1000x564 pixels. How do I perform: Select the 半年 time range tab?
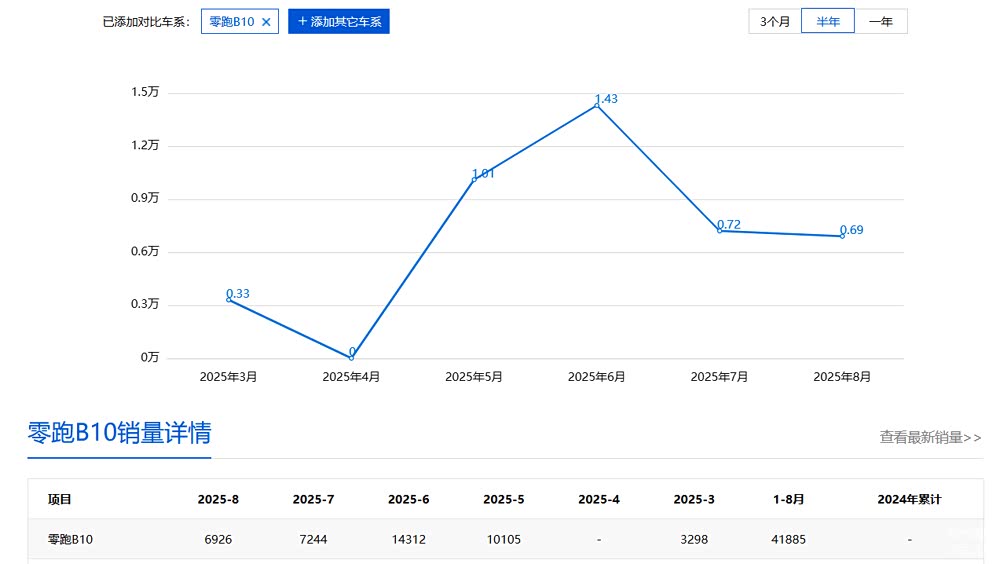click(x=827, y=21)
